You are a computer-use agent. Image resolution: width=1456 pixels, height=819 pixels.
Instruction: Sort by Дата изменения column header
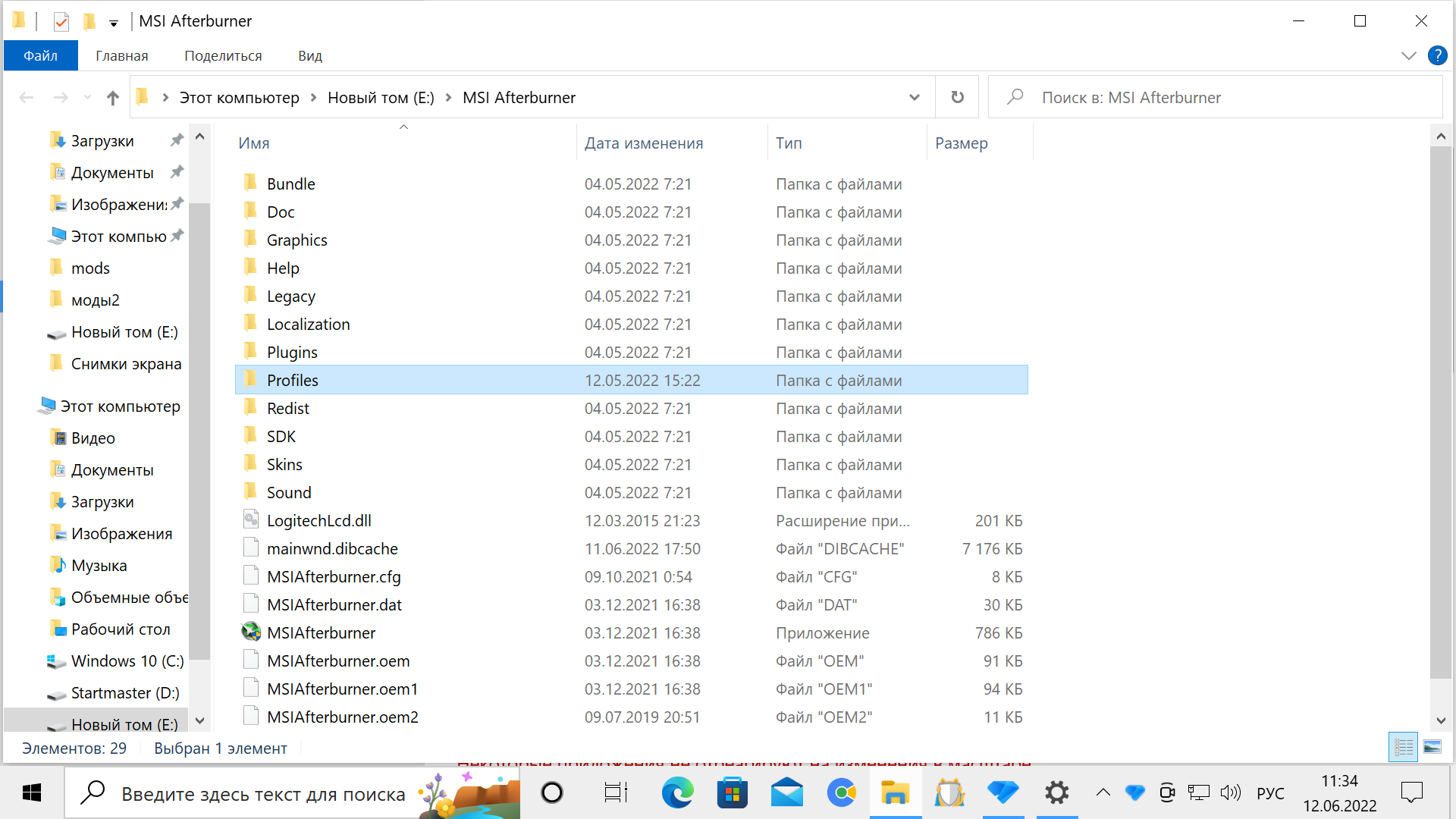[x=644, y=143]
